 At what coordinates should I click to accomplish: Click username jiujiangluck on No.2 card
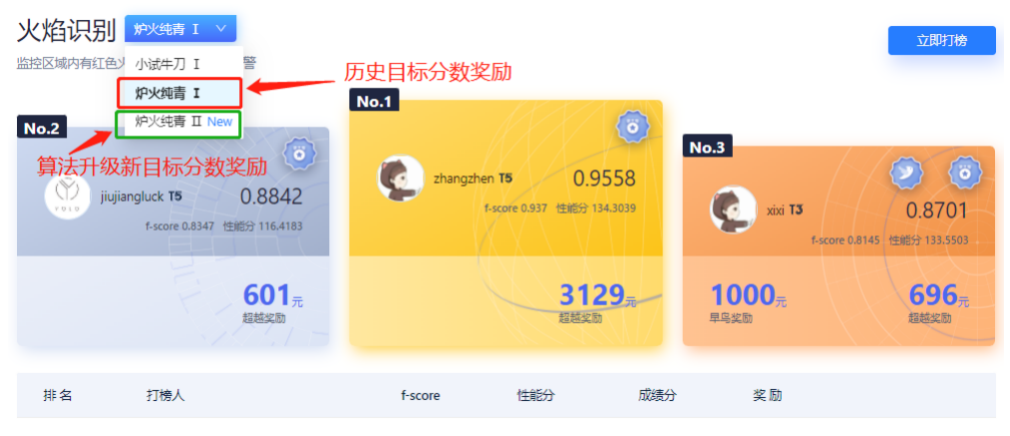(132, 196)
